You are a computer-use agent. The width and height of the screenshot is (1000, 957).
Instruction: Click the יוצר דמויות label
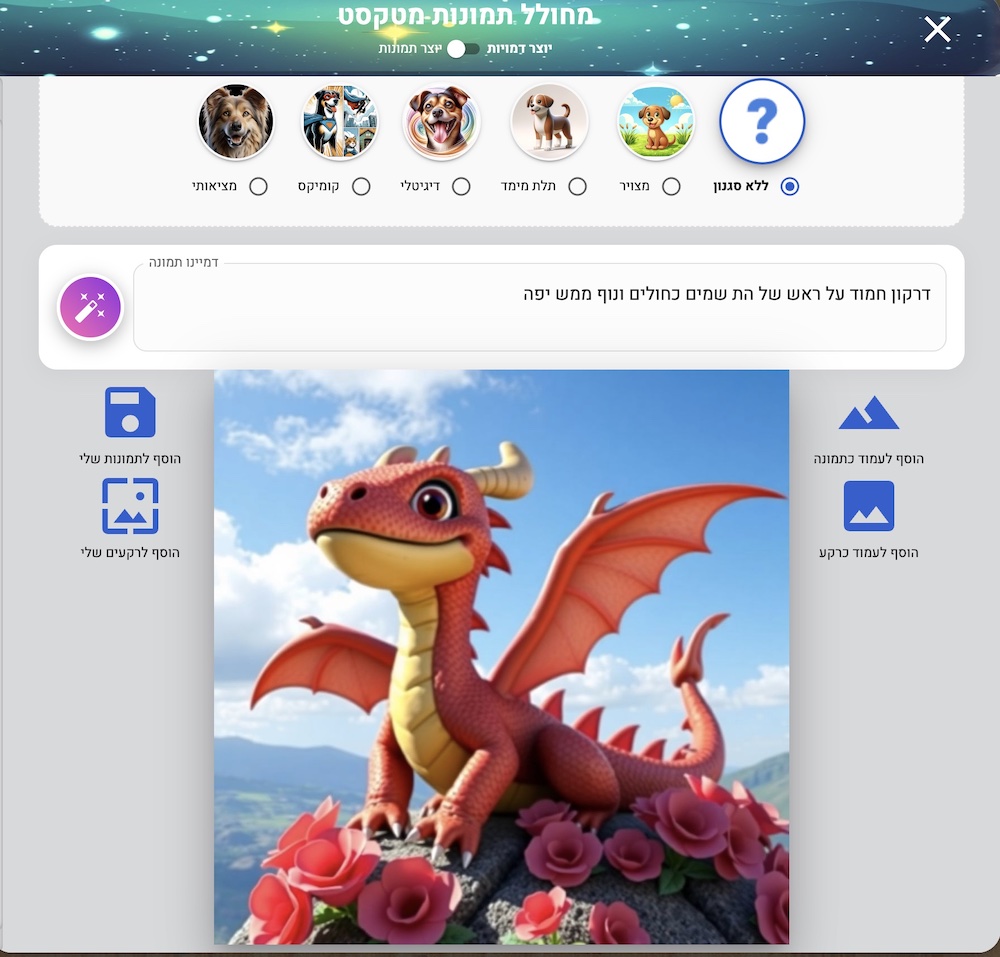click(519, 49)
